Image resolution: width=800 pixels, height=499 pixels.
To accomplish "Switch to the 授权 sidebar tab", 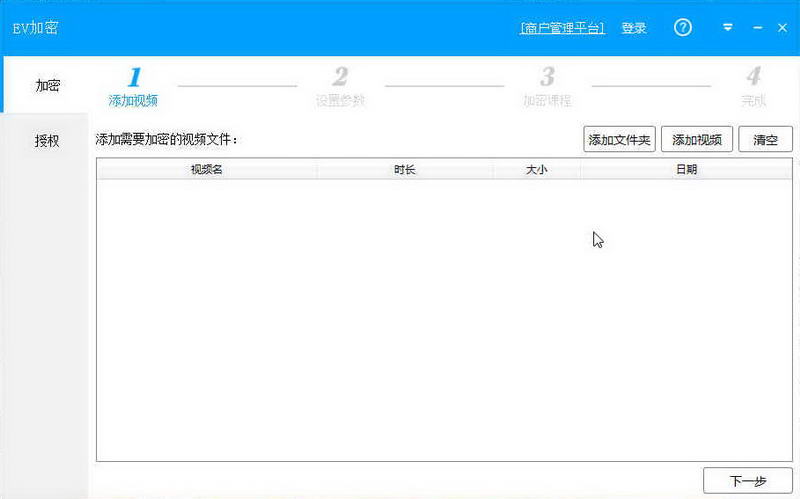I will pyautogui.click(x=46, y=140).
